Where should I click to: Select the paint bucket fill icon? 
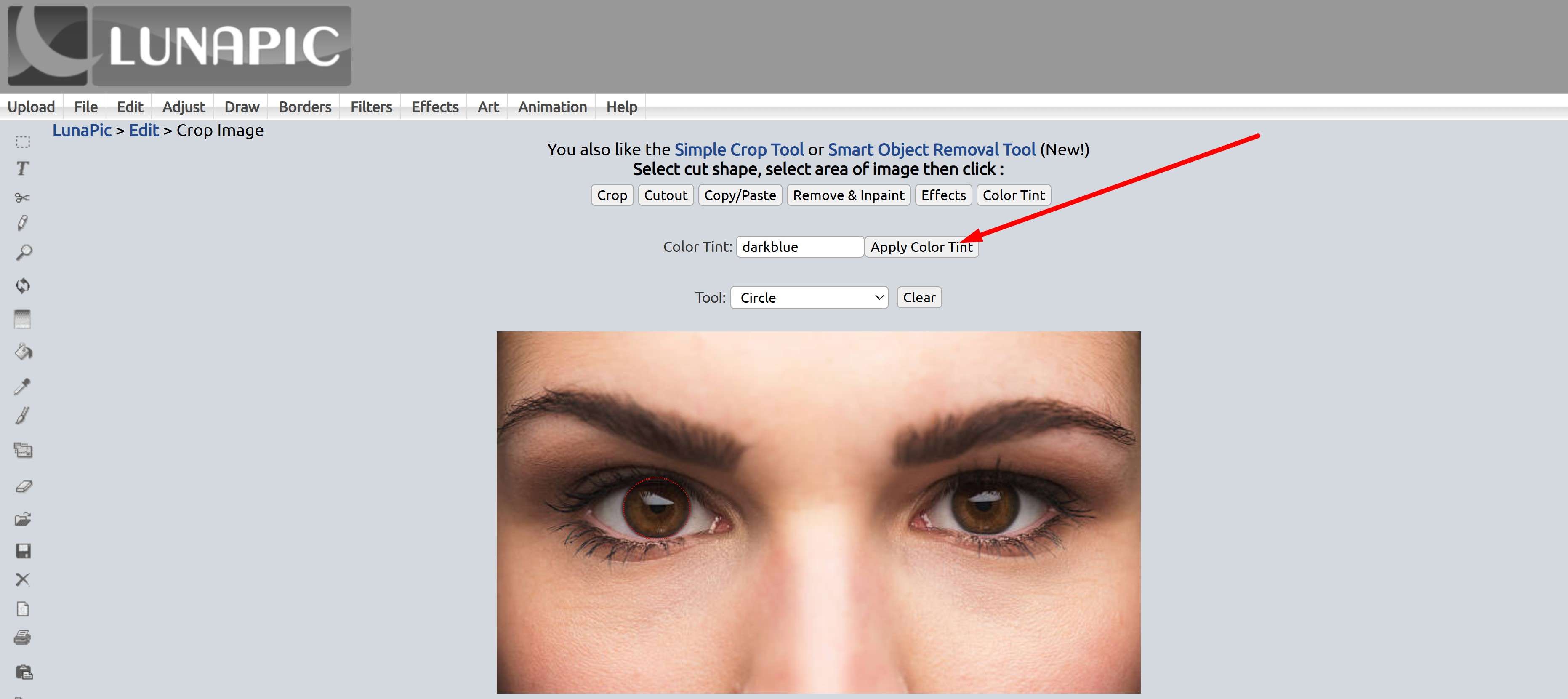click(x=23, y=352)
